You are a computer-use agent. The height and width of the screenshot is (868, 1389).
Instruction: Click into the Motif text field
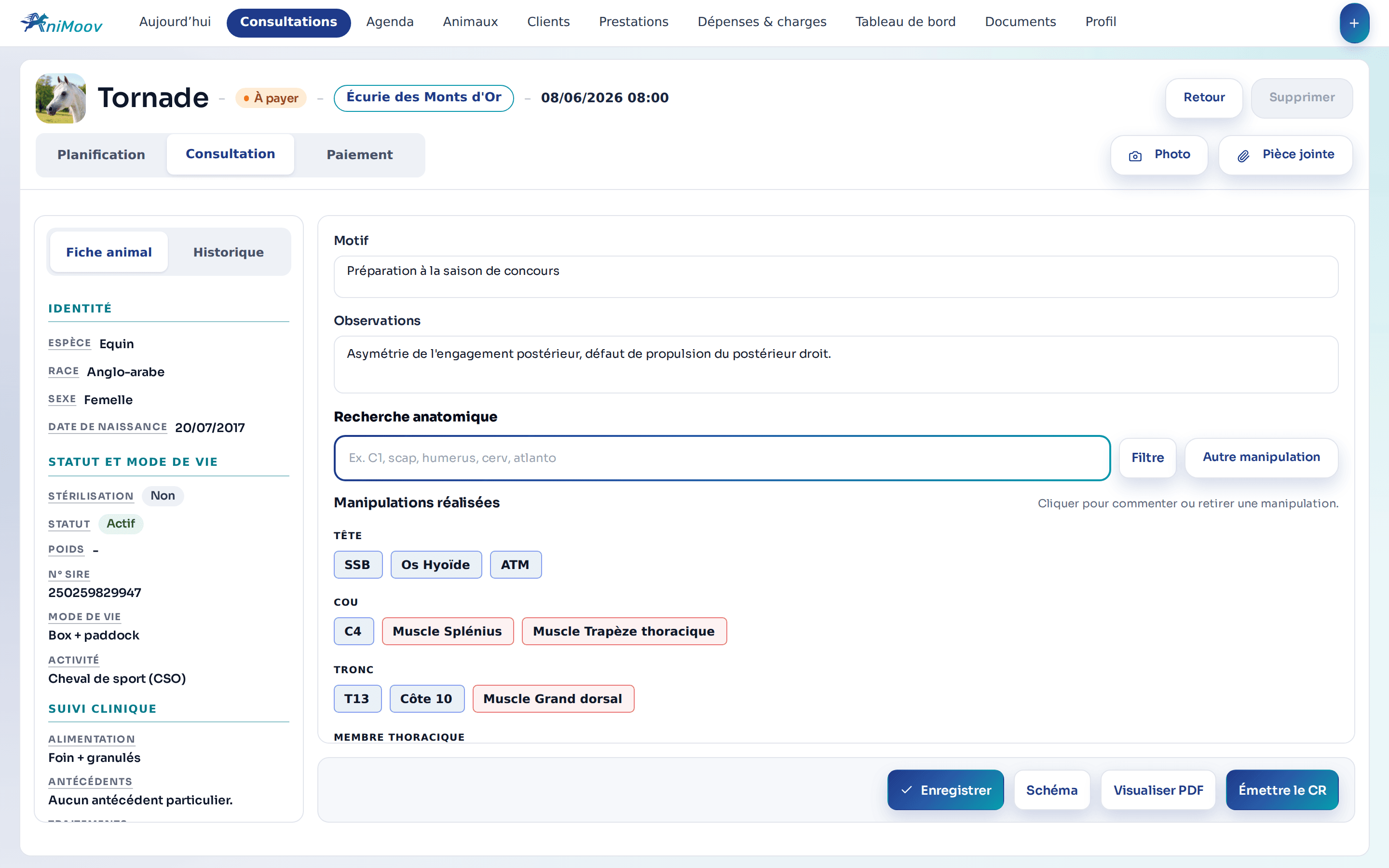coord(836,277)
